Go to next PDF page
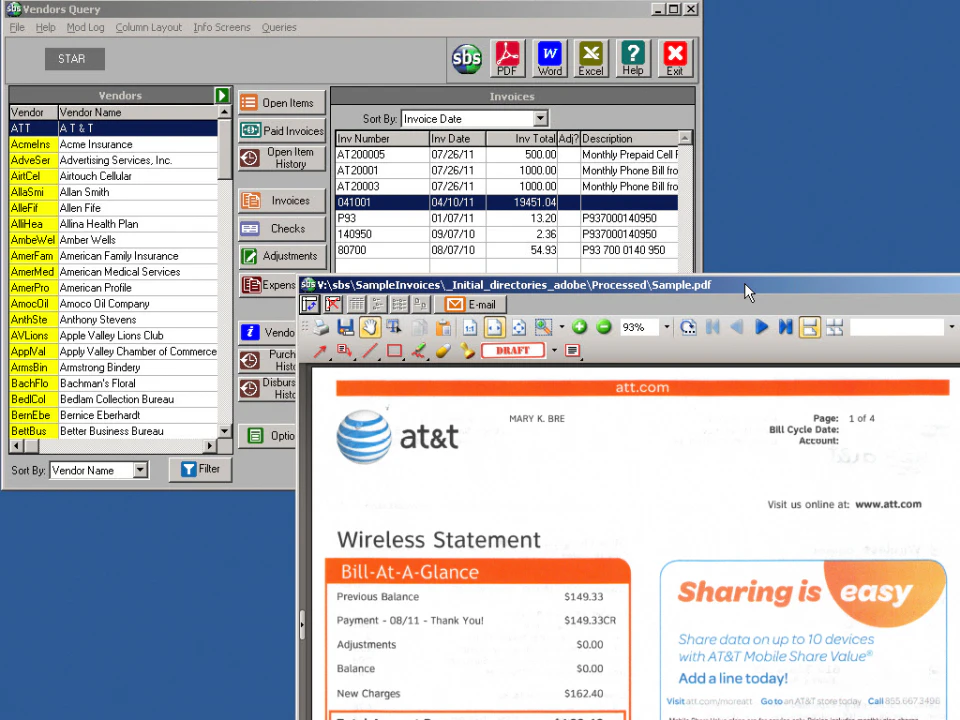 (762, 328)
